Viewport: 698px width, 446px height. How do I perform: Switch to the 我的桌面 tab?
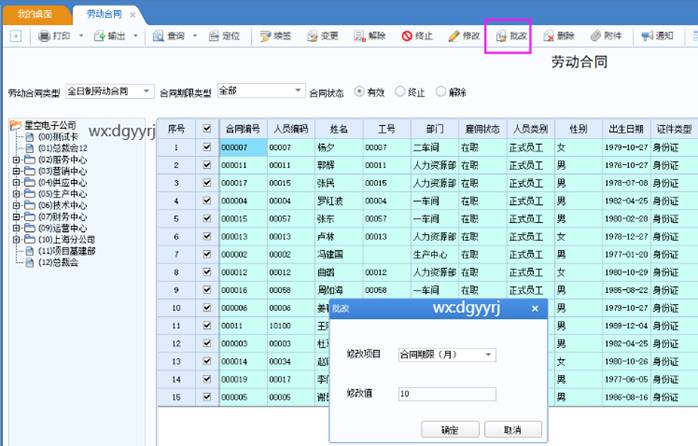pyautogui.click(x=38, y=13)
